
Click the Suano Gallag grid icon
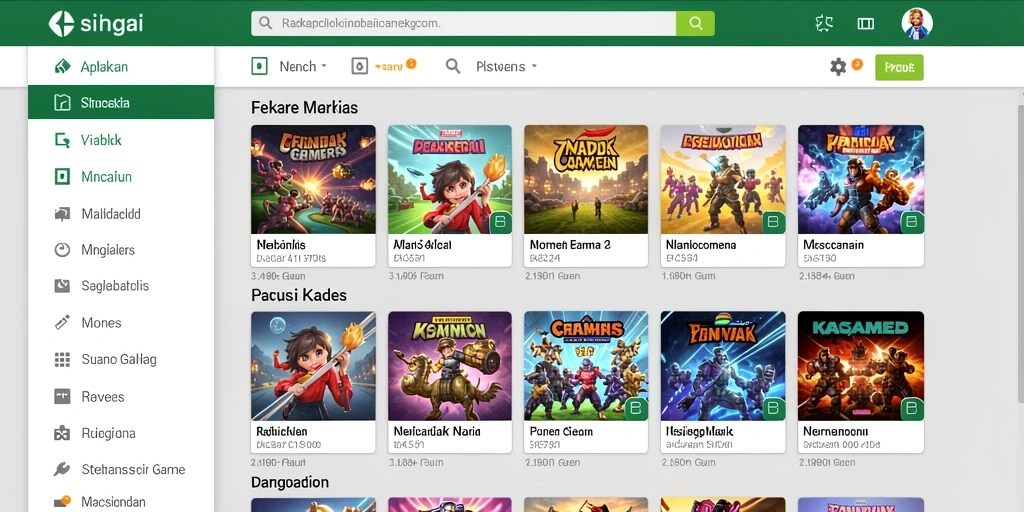pos(62,359)
